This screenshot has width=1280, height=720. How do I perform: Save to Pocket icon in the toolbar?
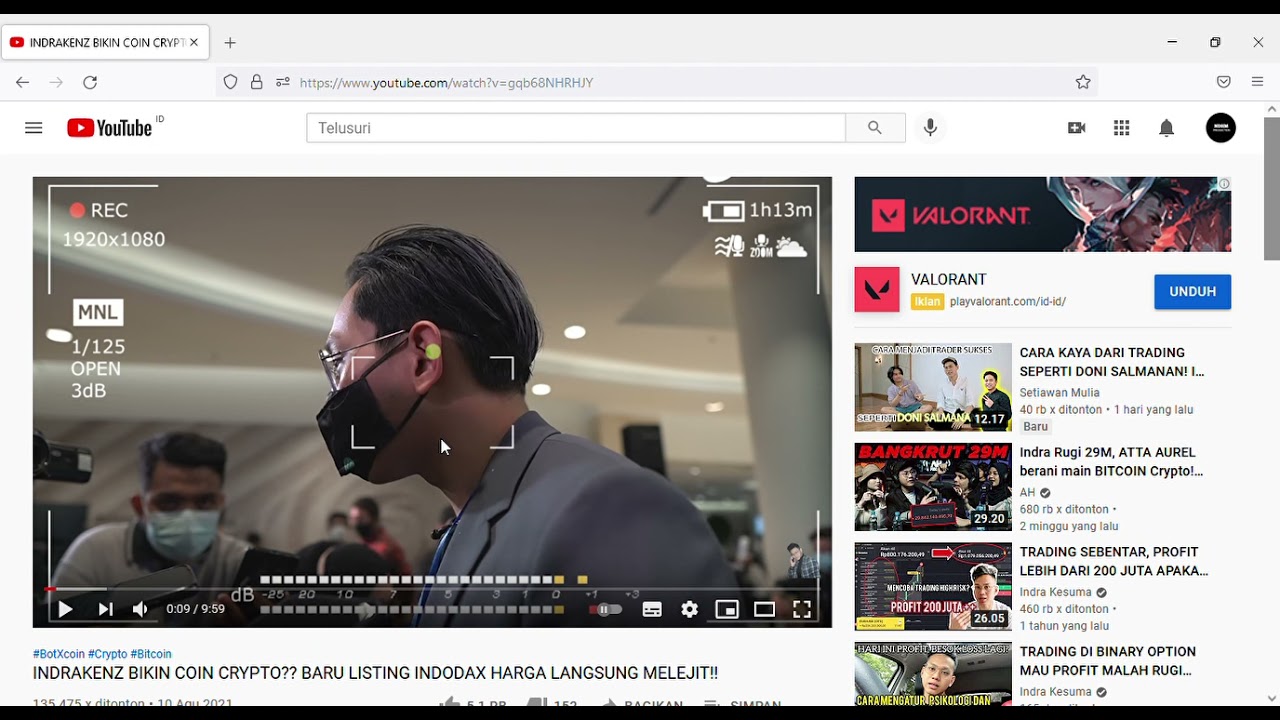pyautogui.click(x=1224, y=82)
